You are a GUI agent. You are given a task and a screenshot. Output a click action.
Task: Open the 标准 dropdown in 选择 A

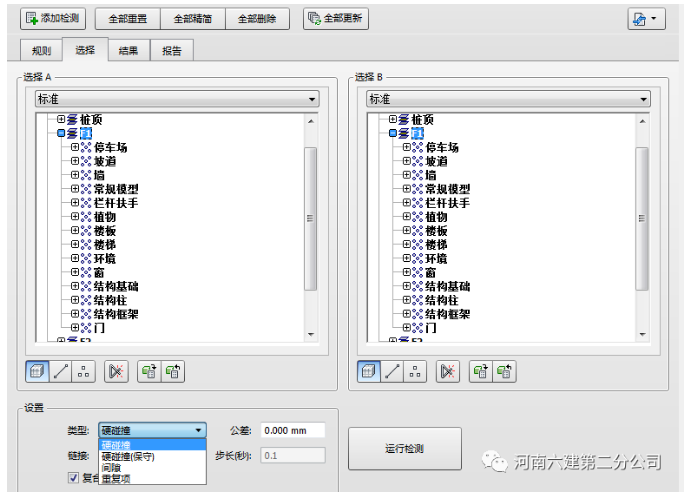[177, 99]
